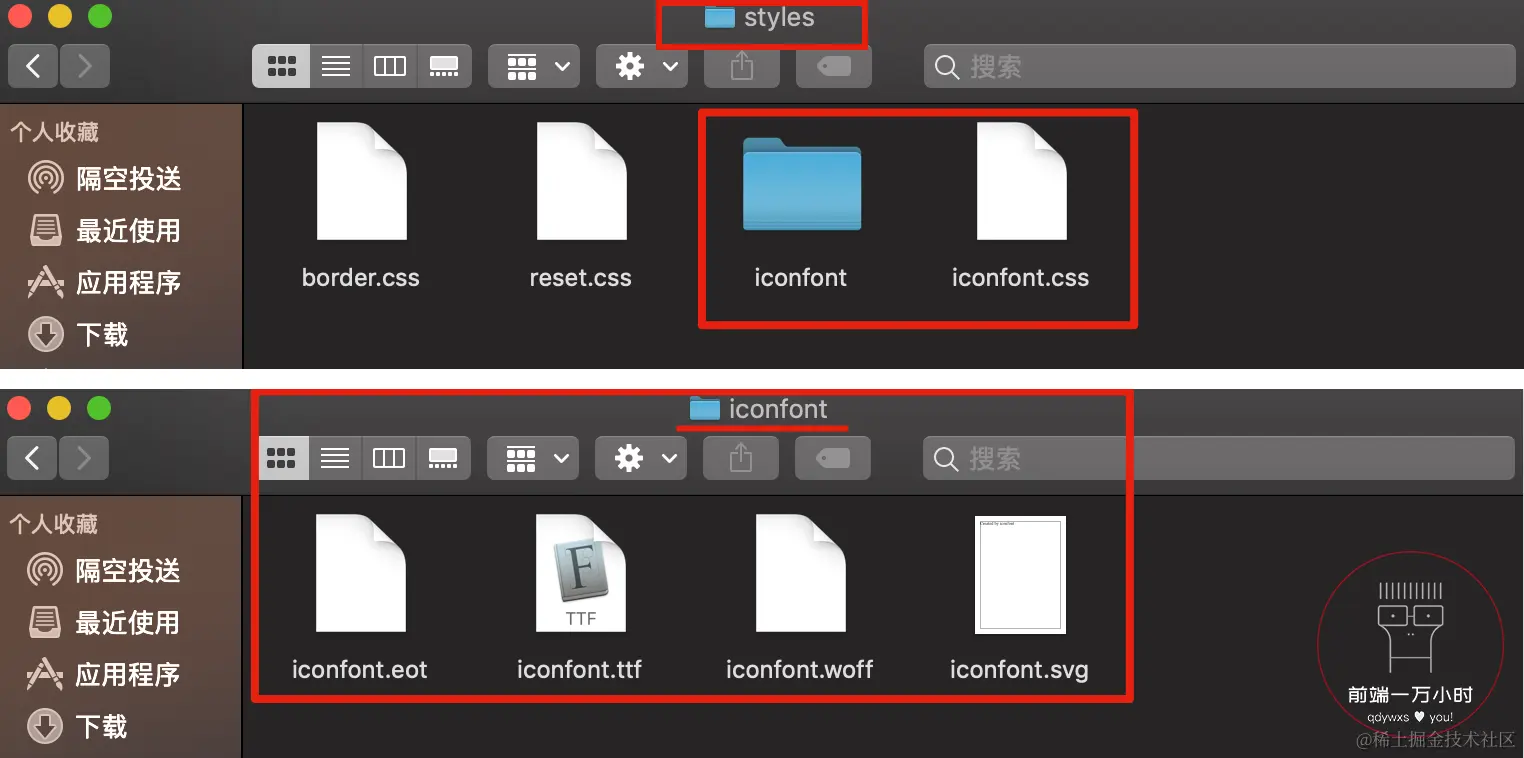This screenshot has height=758, width=1524.
Task: Select reset.css file icon
Action: [x=581, y=181]
